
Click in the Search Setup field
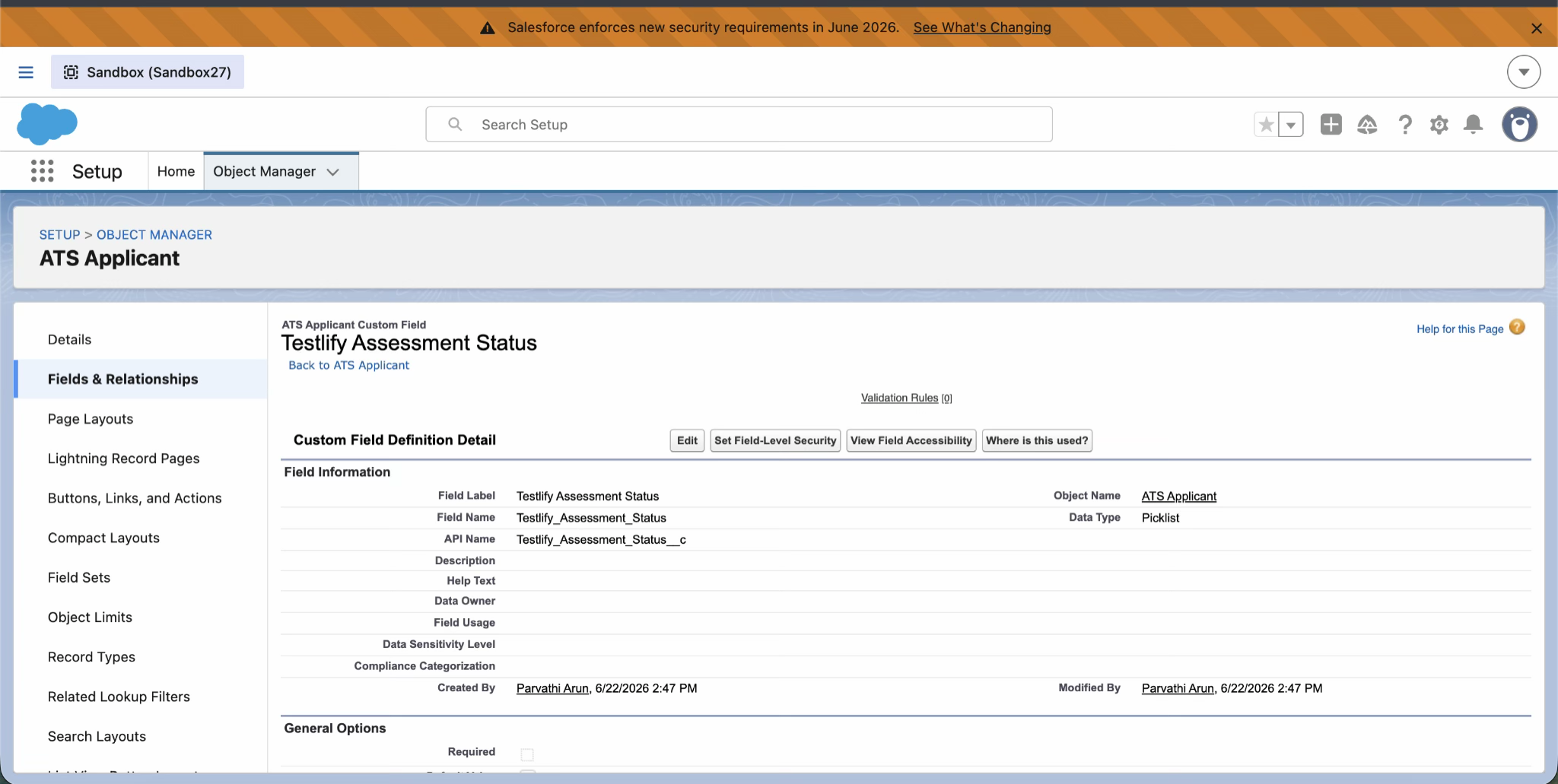coord(739,125)
